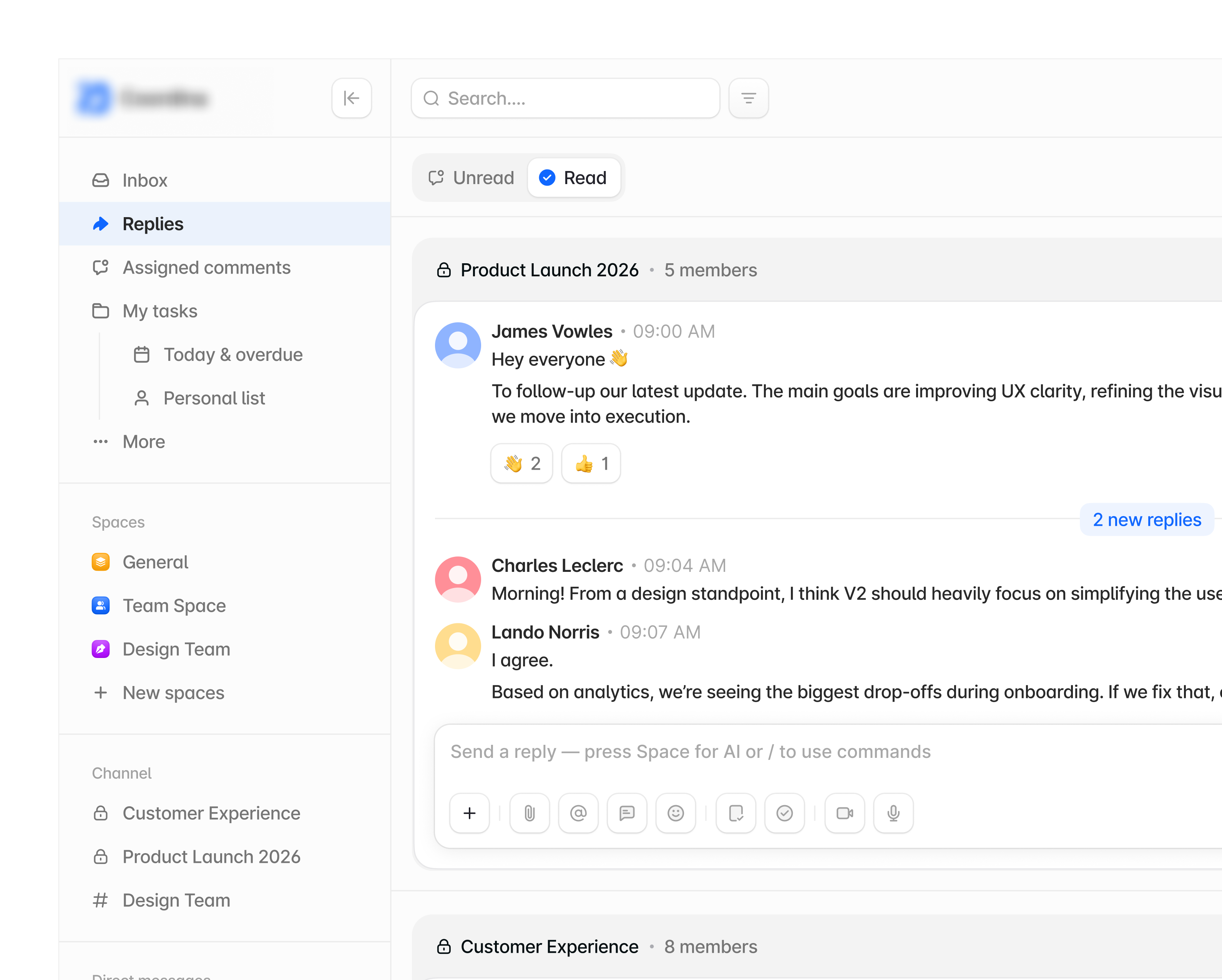This screenshot has width=1222, height=980.
Task: Attach a file with the paperclip icon
Action: tap(530, 813)
